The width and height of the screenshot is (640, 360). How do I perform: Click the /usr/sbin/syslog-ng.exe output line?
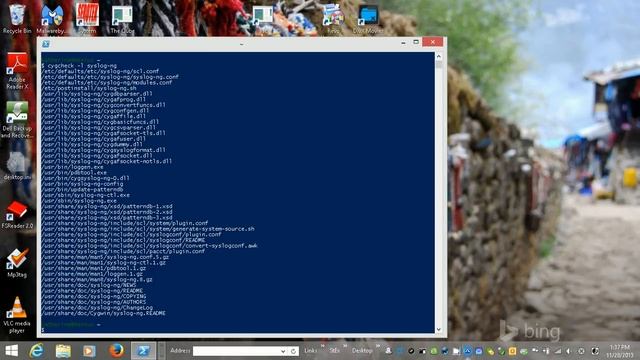[79, 201]
